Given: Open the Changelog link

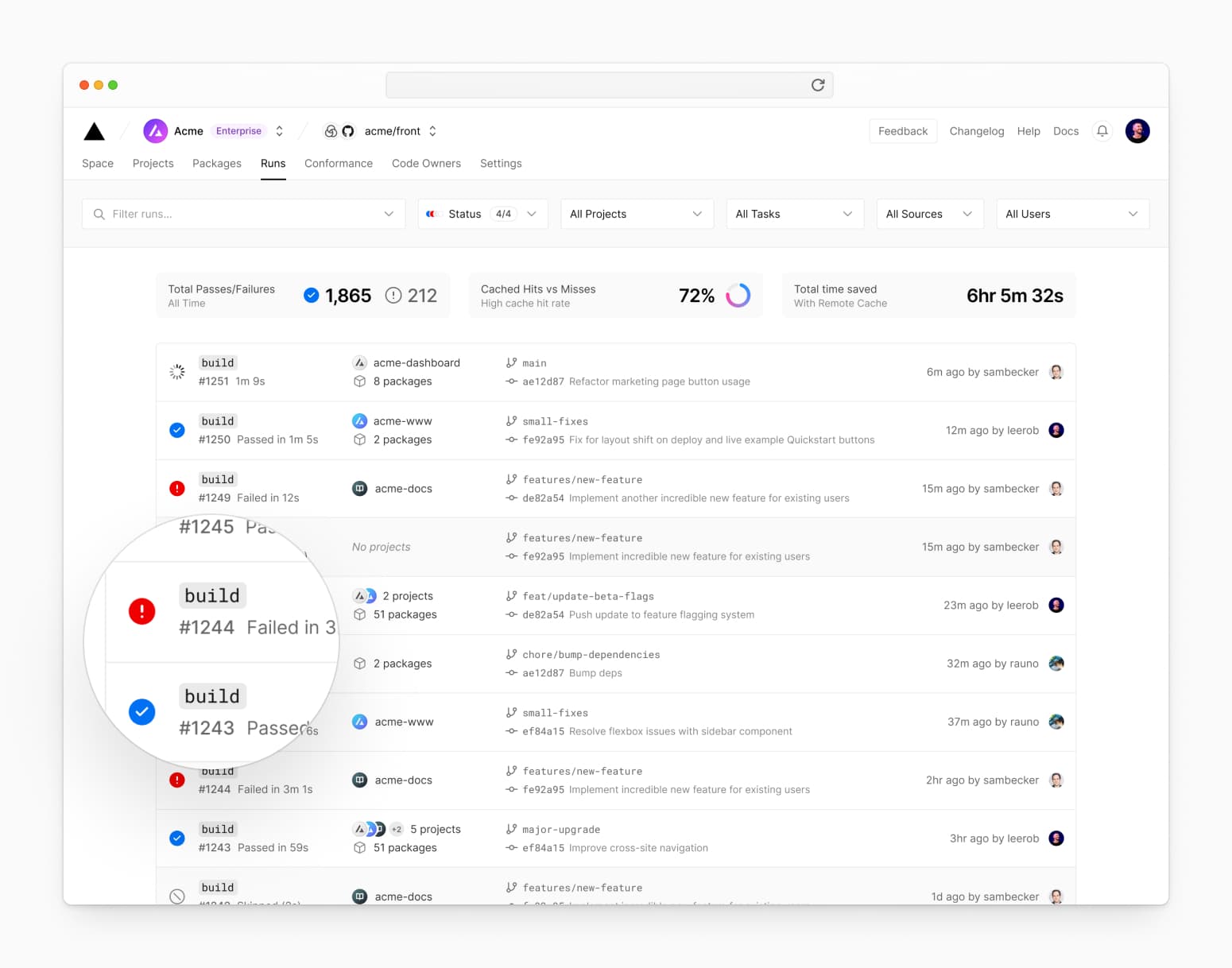Looking at the screenshot, I should [x=976, y=131].
